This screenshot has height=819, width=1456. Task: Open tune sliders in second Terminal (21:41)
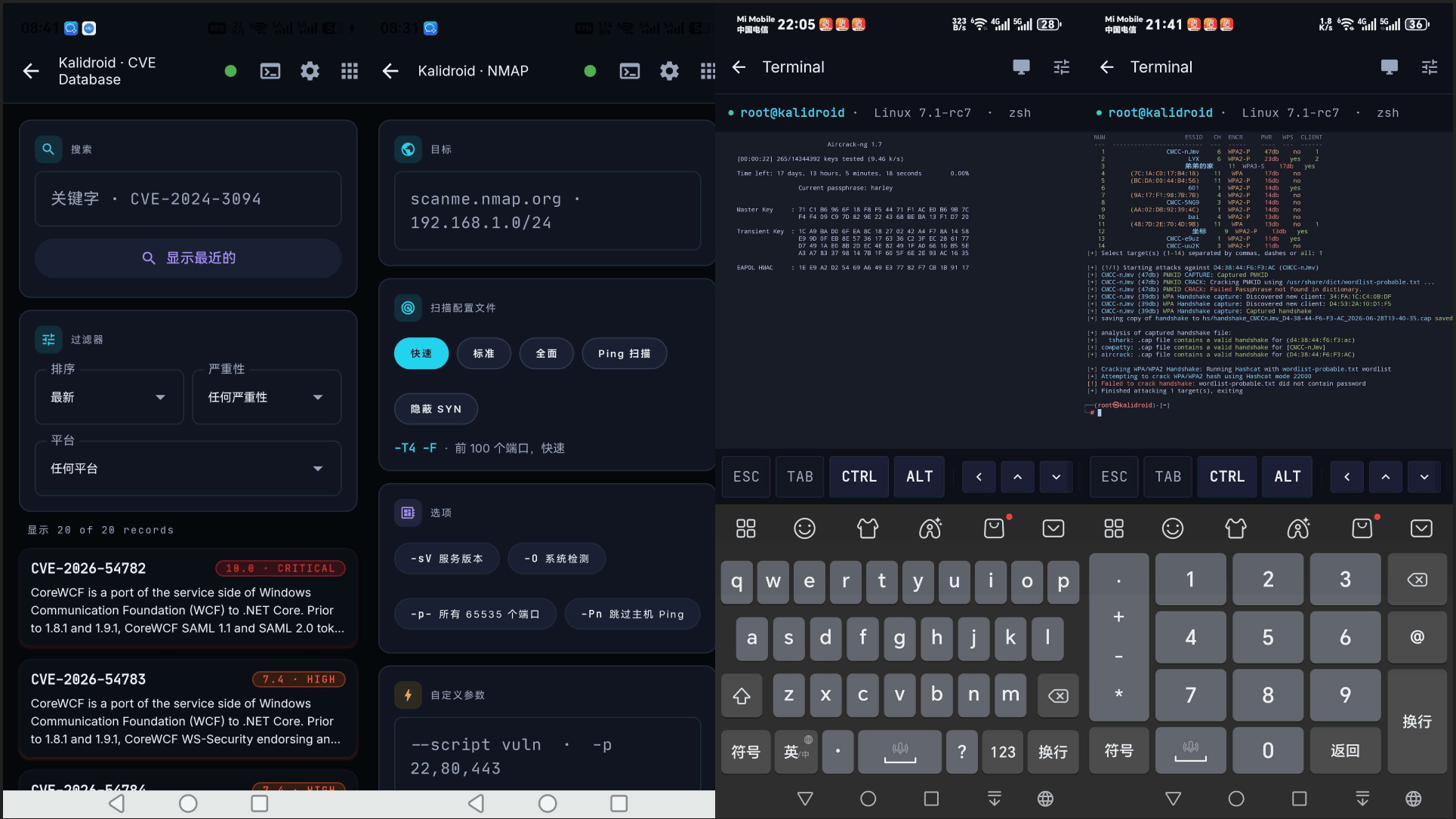(x=1430, y=67)
